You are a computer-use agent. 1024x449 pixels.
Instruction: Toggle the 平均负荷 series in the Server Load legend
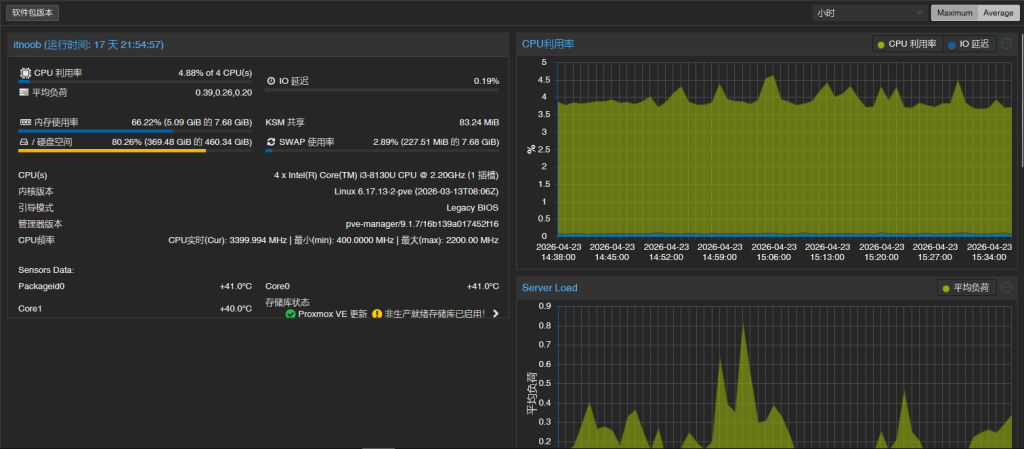click(966, 288)
